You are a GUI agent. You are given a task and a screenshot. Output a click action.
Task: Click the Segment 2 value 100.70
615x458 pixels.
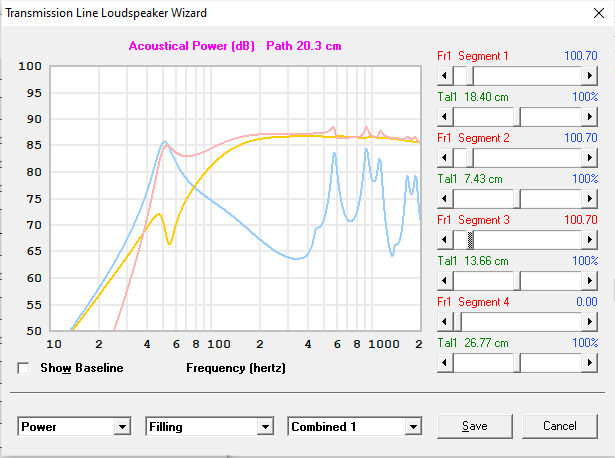point(580,138)
